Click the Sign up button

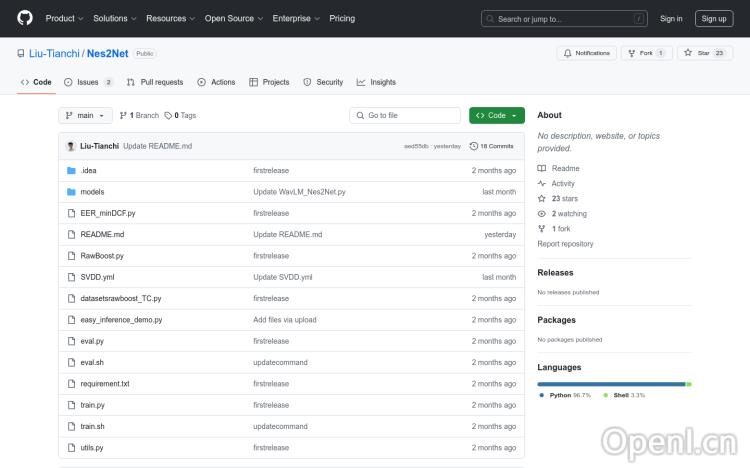point(714,18)
